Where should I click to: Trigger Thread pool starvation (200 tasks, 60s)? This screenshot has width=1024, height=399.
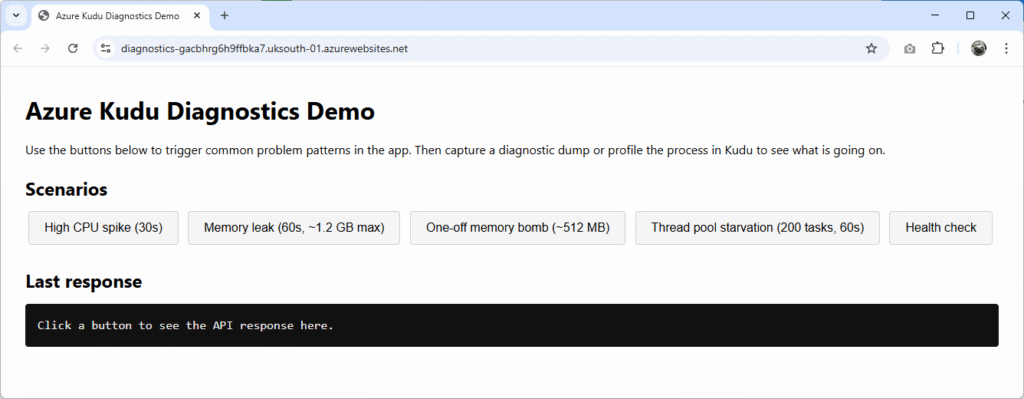pos(758,228)
